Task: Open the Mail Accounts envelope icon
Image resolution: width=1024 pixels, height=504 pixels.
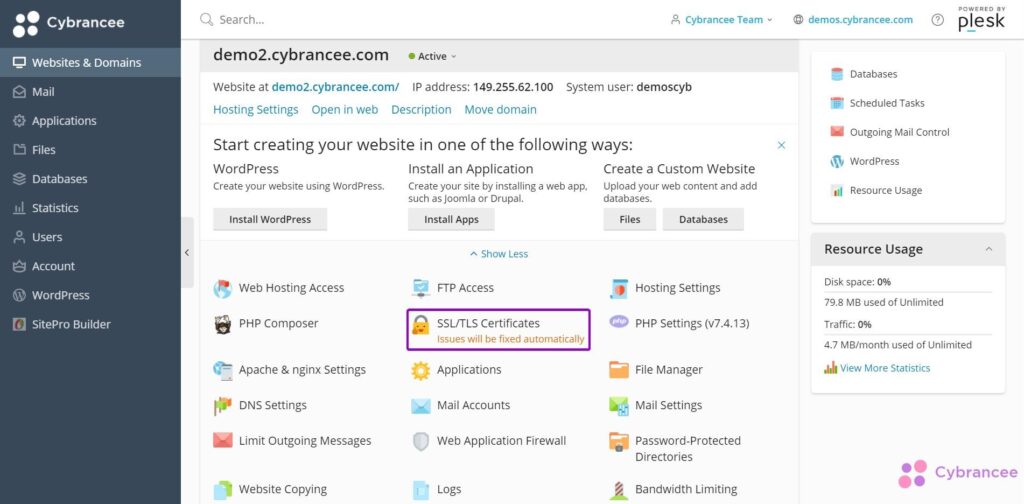Action: [x=421, y=406]
